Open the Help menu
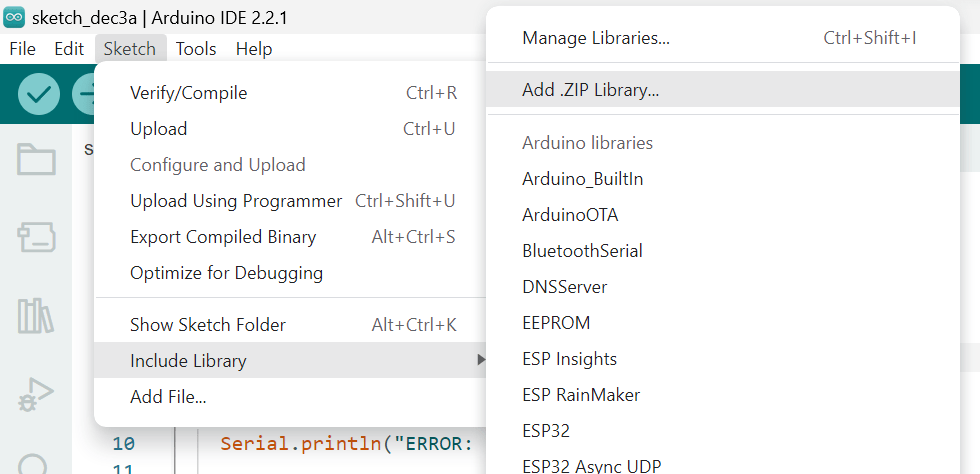This screenshot has height=474, width=980. click(x=254, y=49)
